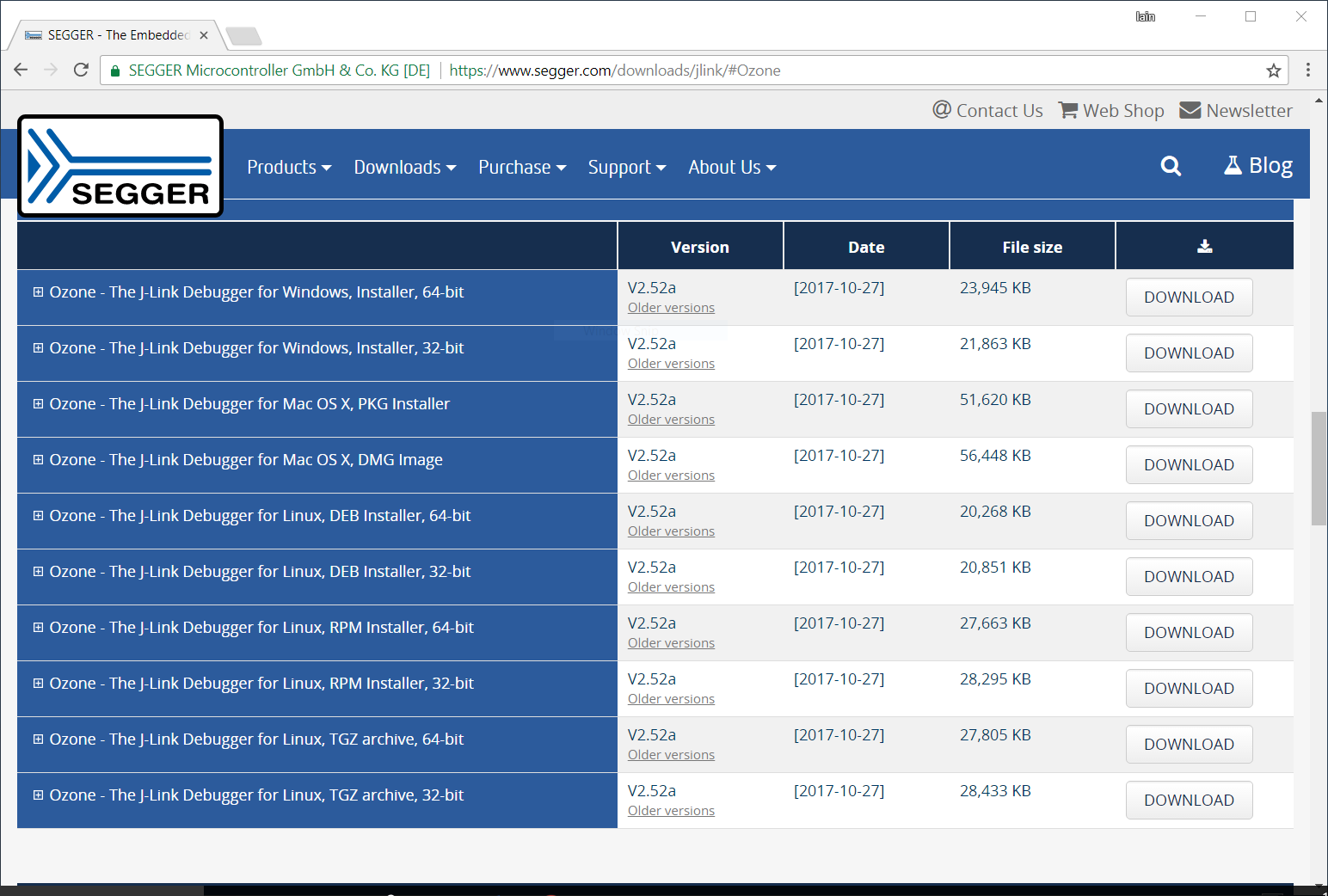Open the About Us menu
This screenshot has width=1328, height=896.
pyautogui.click(x=732, y=167)
